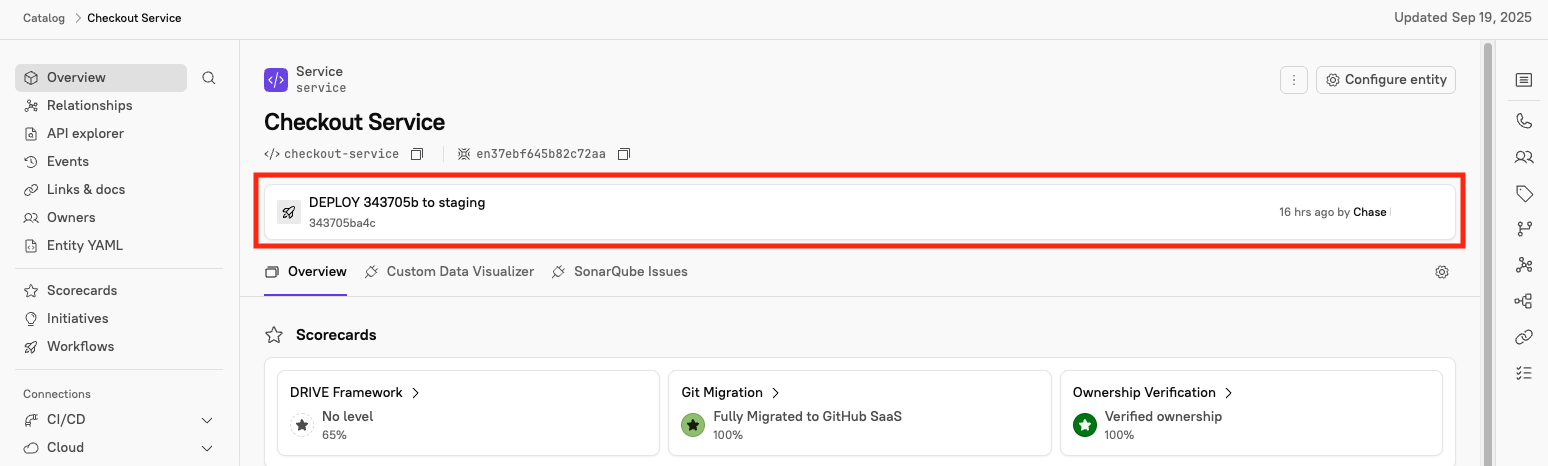This screenshot has height=466, width=1548.
Task: Open the on-call phone icon in right rail
Action: (1524, 121)
